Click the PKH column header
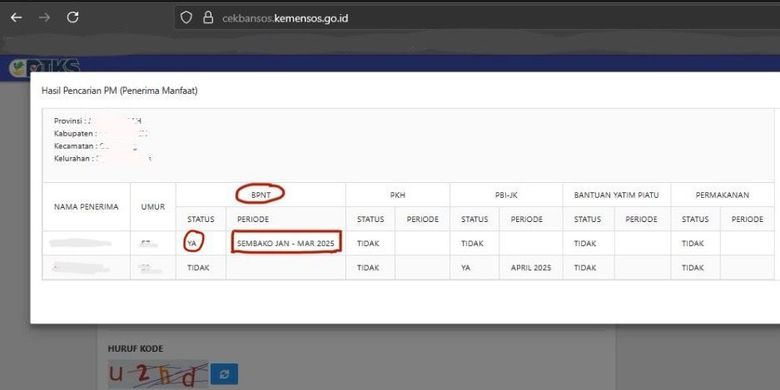This screenshot has height=390, width=780. point(398,195)
